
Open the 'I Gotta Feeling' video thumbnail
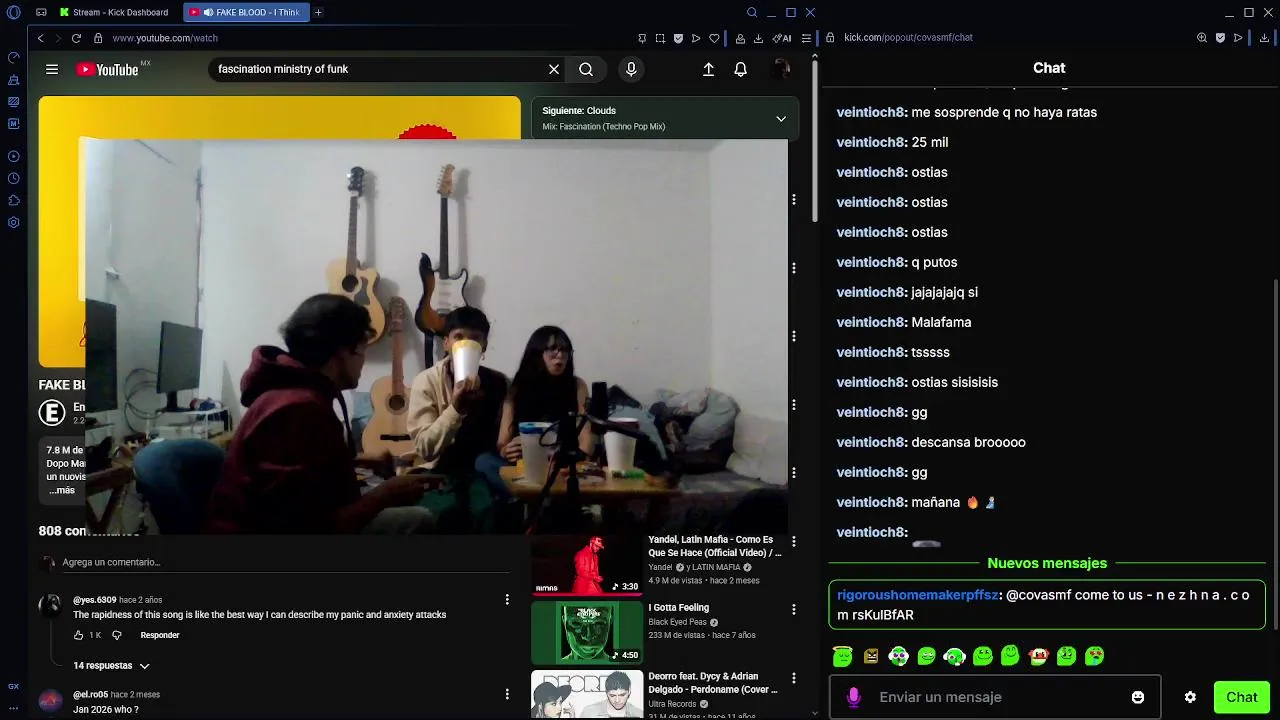(x=587, y=632)
